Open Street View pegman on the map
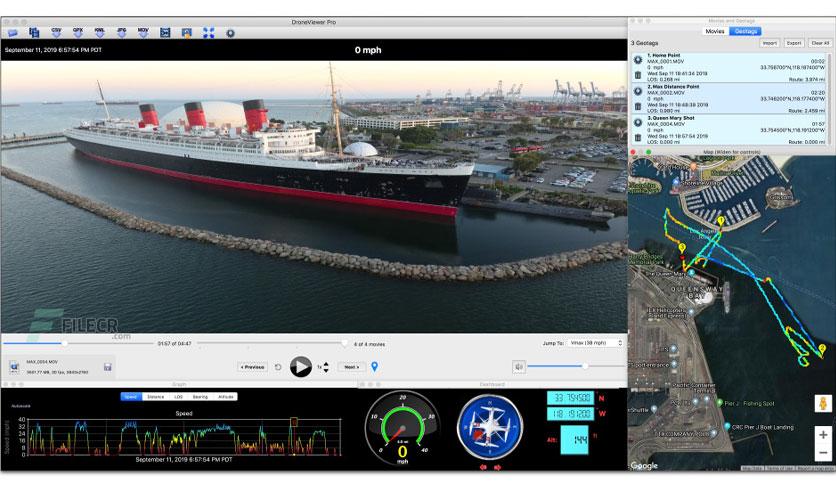This screenshot has width=836, height=484. pyautogui.click(x=823, y=404)
